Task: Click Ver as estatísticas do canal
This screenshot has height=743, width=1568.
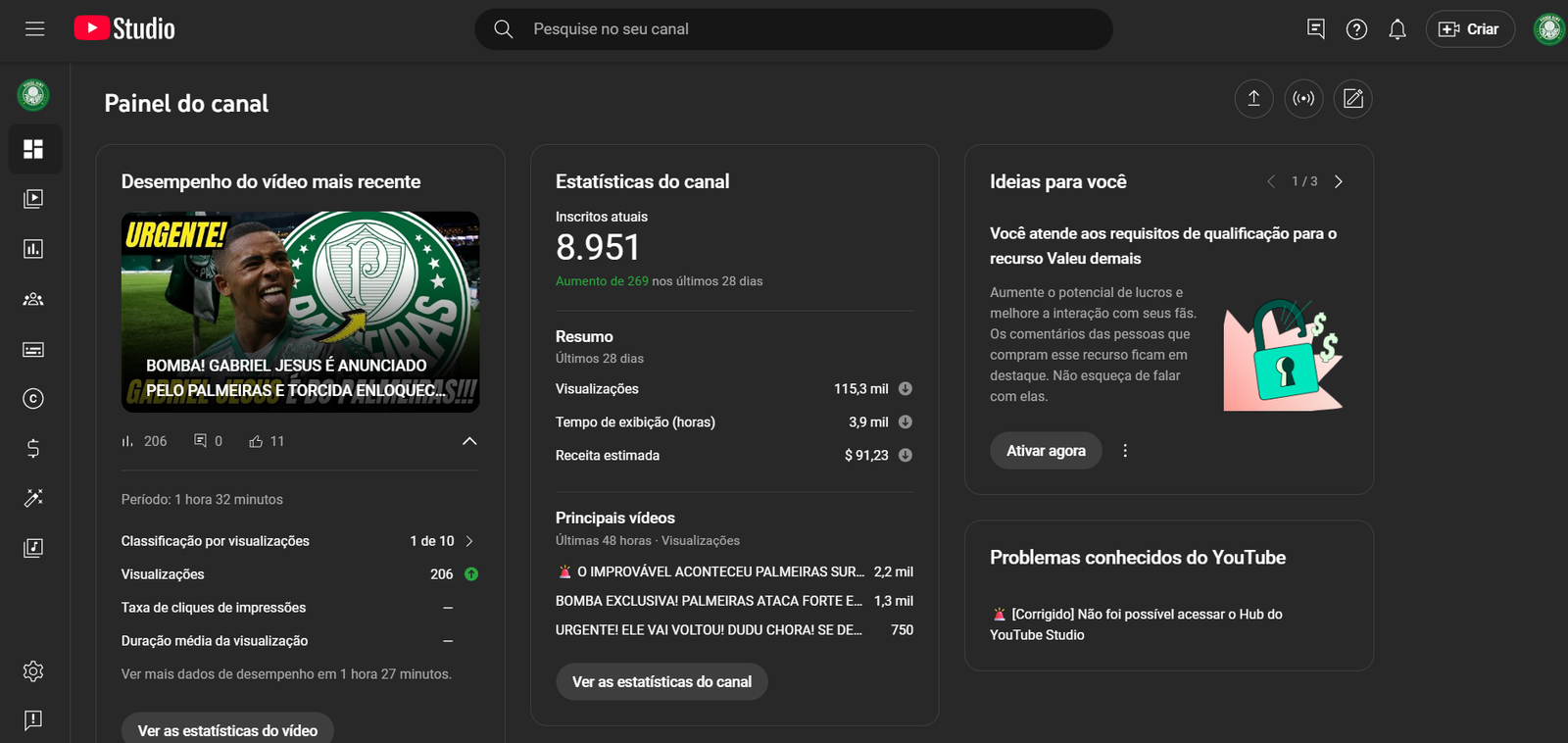Action: (x=661, y=681)
